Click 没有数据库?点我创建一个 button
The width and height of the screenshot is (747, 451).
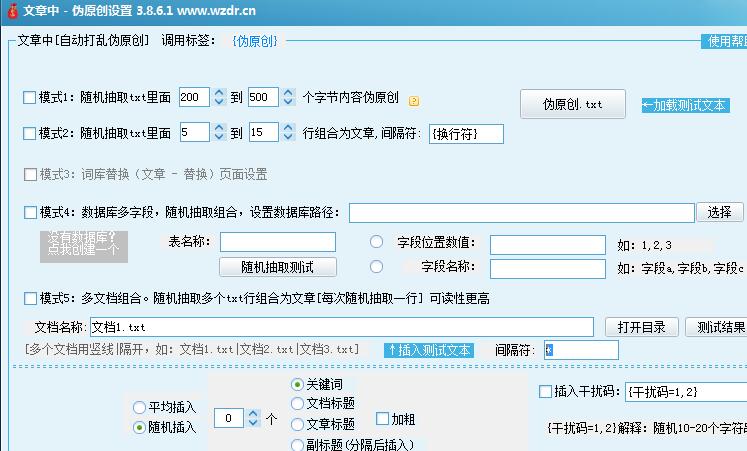coord(84,246)
